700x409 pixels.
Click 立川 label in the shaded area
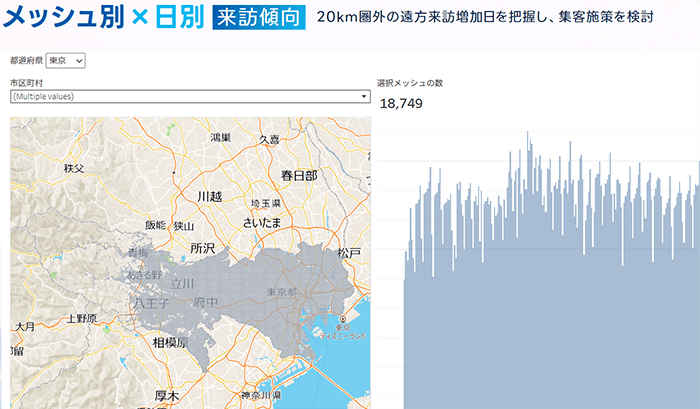click(x=183, y=284)
